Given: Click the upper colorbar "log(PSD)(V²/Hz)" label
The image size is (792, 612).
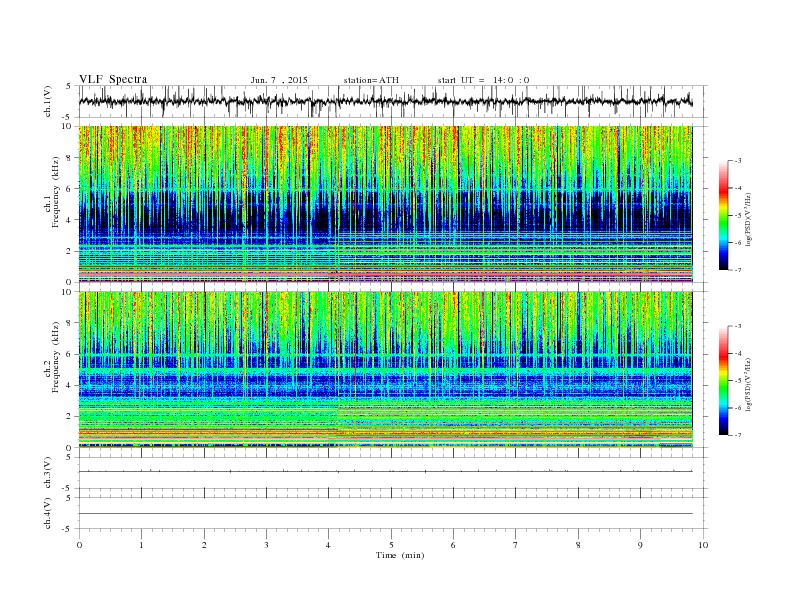Looking at the screenshot, I should tap(749, 220).
